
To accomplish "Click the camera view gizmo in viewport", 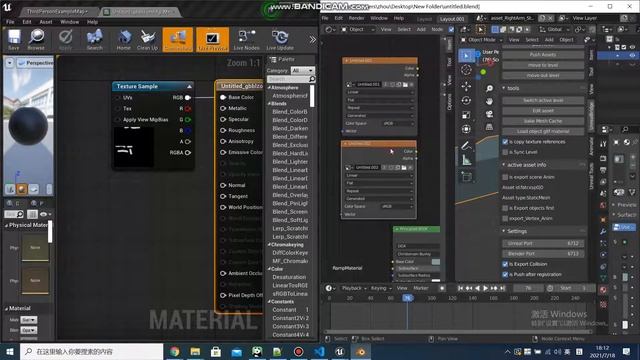I will pos(489,114).
